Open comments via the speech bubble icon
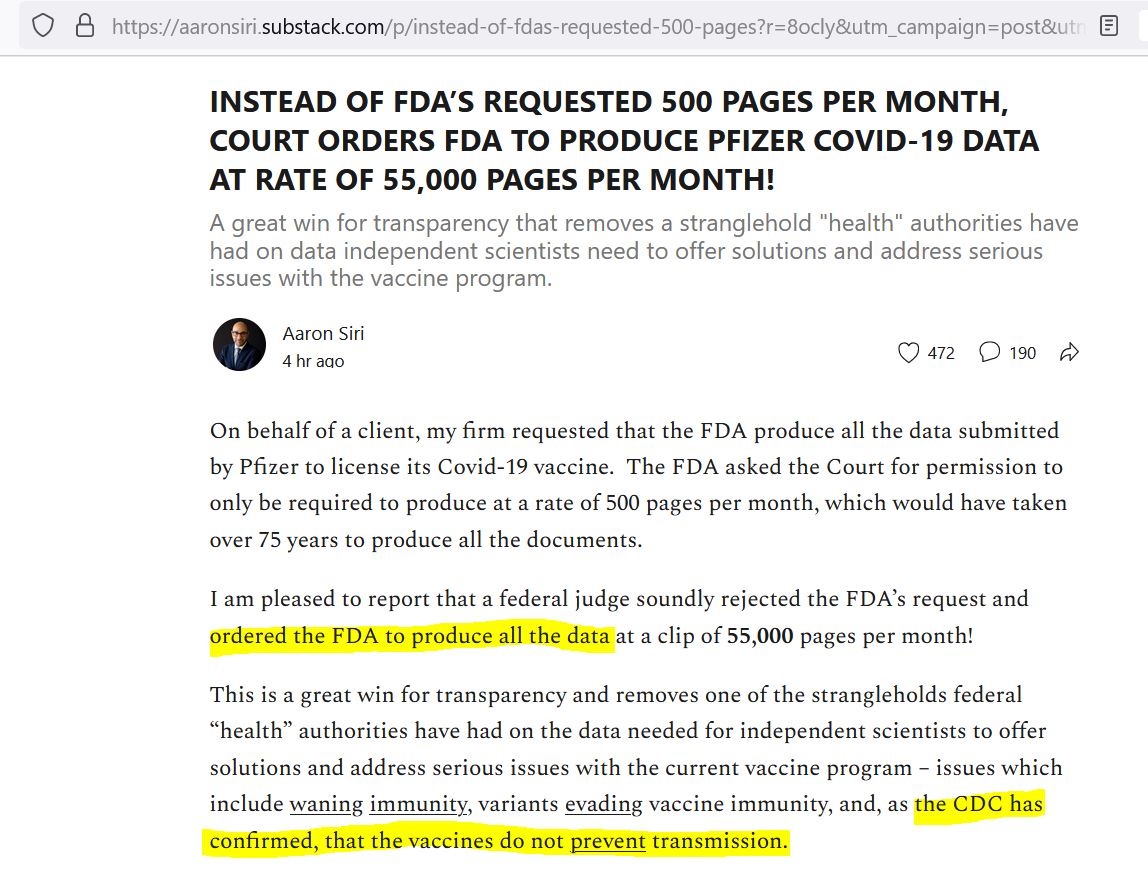 (x=990, y=353)
